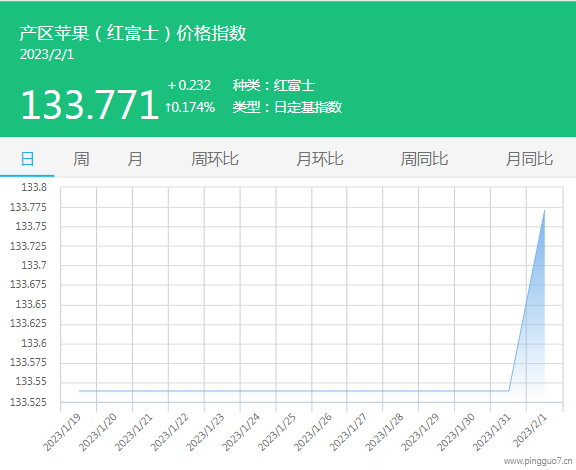The width and height of the screenshot is (576, 470).
Task: Click the 2023/2/1 date under the title
Action: (x=47, y=54)
